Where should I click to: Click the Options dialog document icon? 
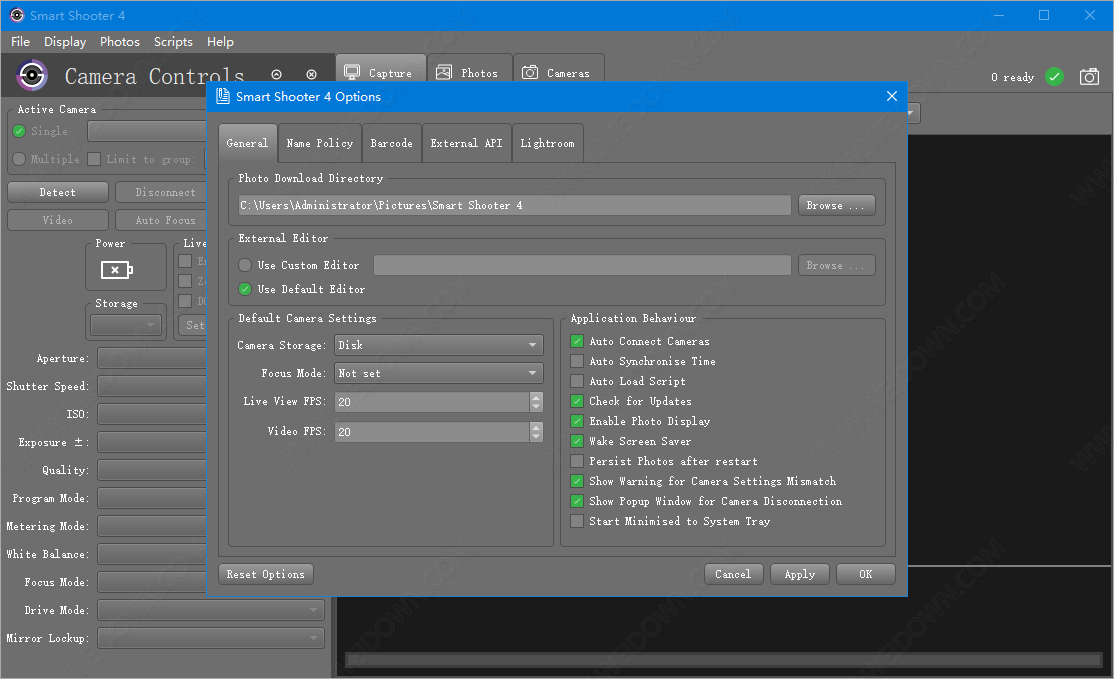(223, 96)
